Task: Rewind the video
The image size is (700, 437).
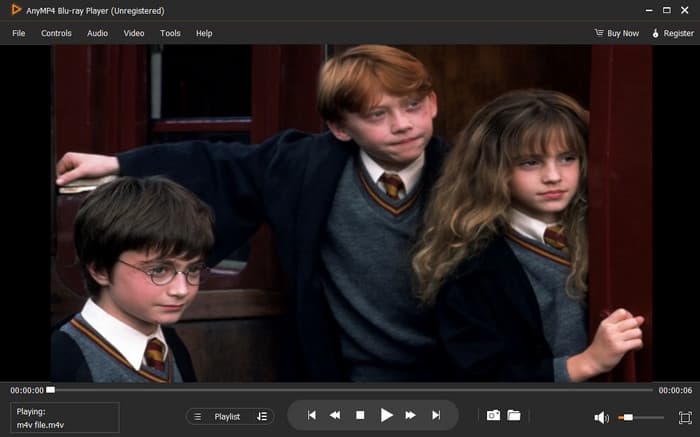Action: click(335, 415)
